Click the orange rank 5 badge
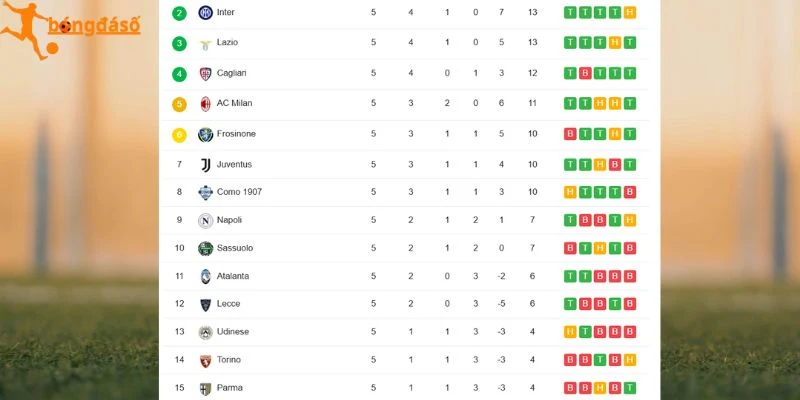Screen dimensions: 800x400 pos(179,105)
